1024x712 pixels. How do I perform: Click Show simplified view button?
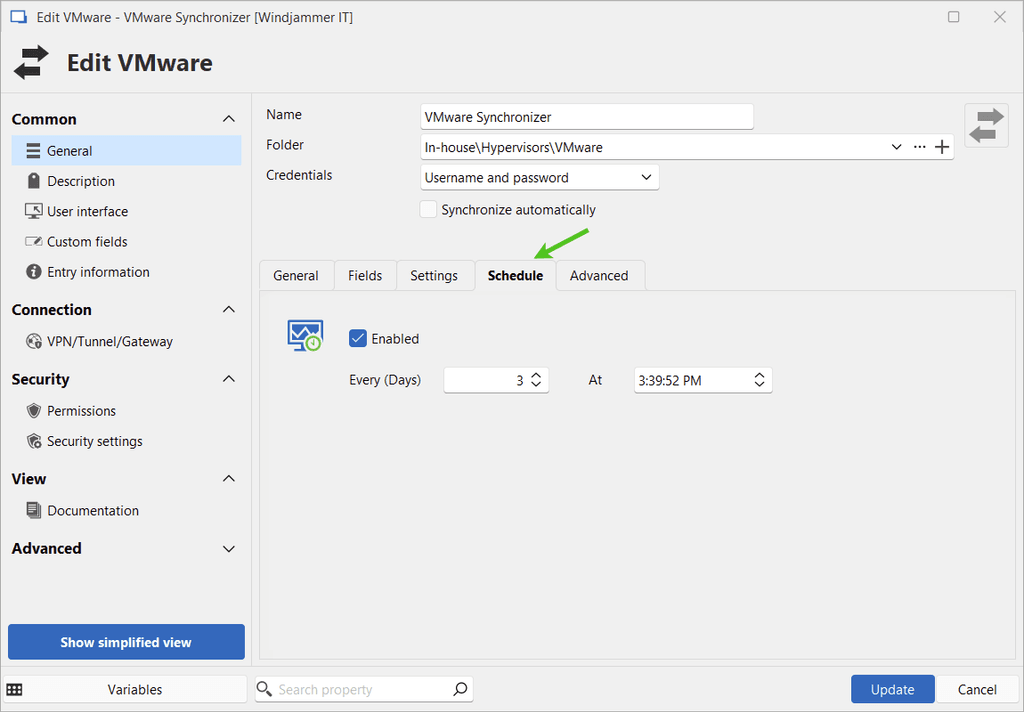(x=126, y=642)
